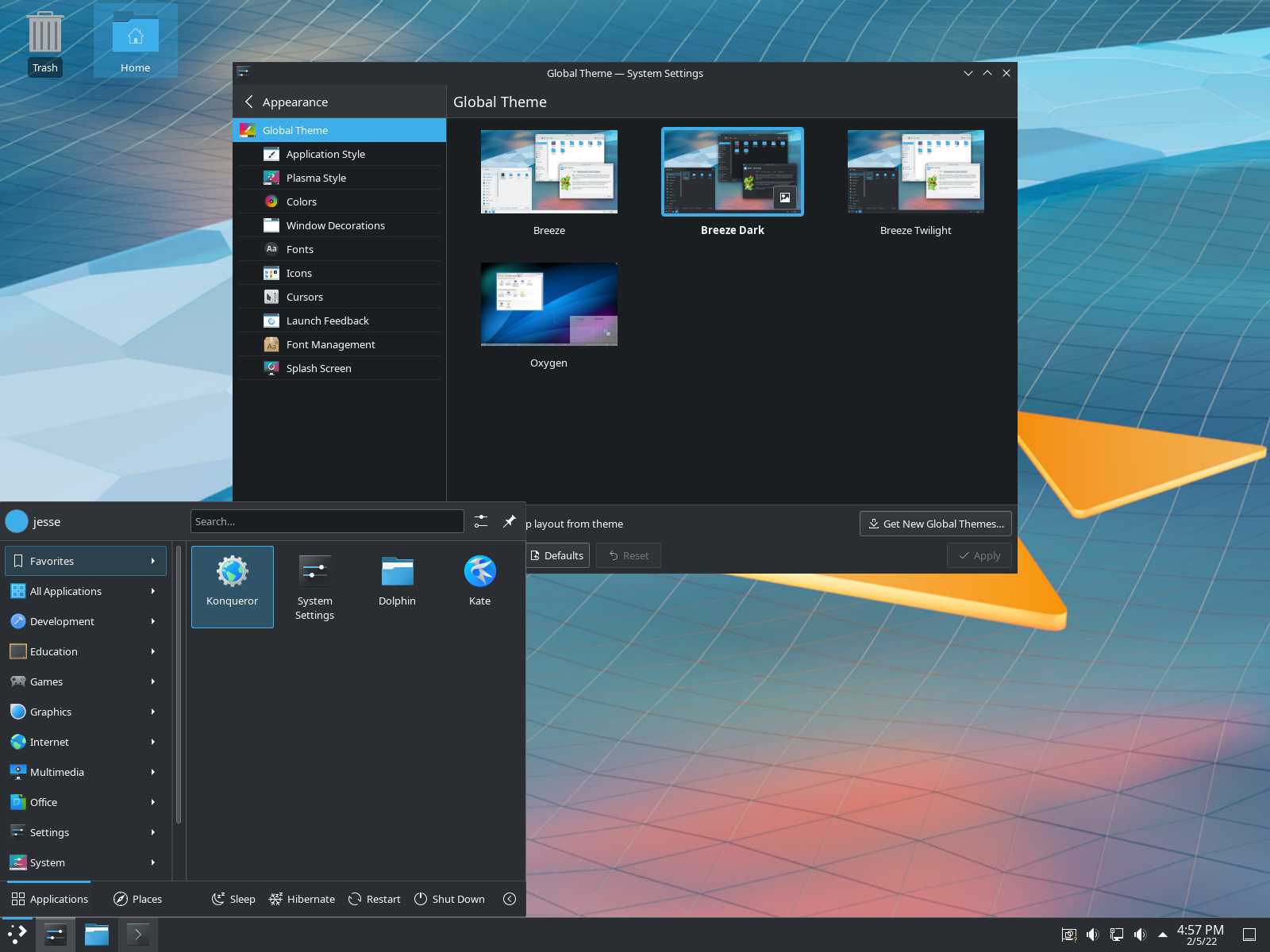Click Get New Global Themes button
Viewport: 1270px width, 952px height.
click(936, 524)
